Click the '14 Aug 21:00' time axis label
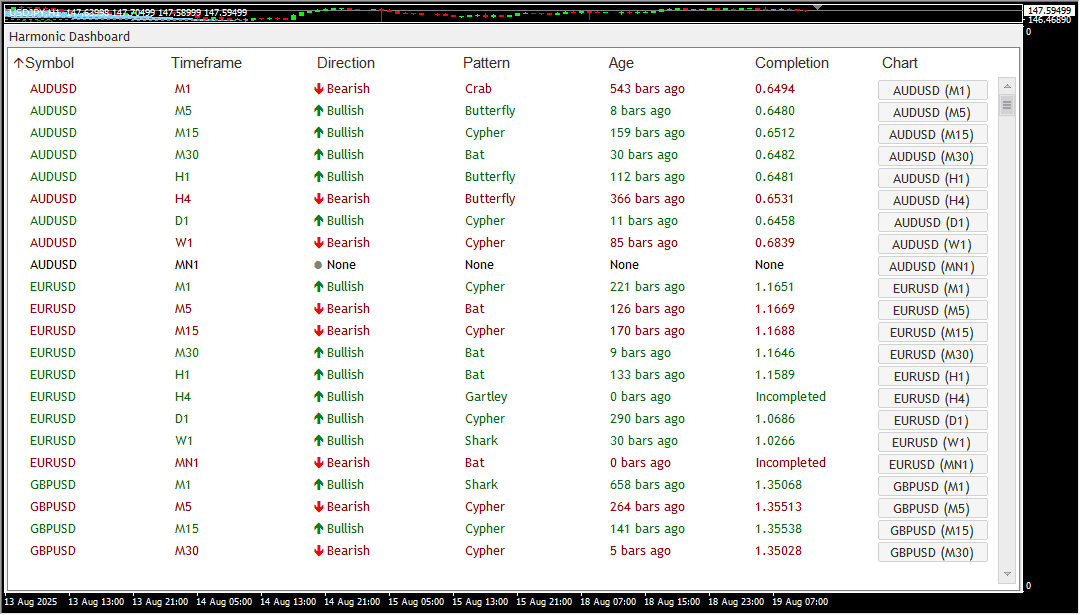1080x615 pixels. click(x=352, y=603)
